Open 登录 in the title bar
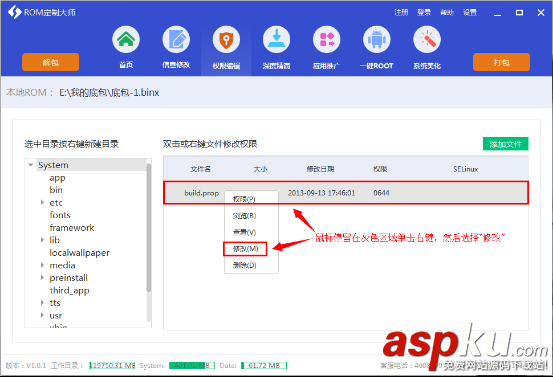Image resolution: width=553 pixels, height=377 pixels. coord(424,12)
